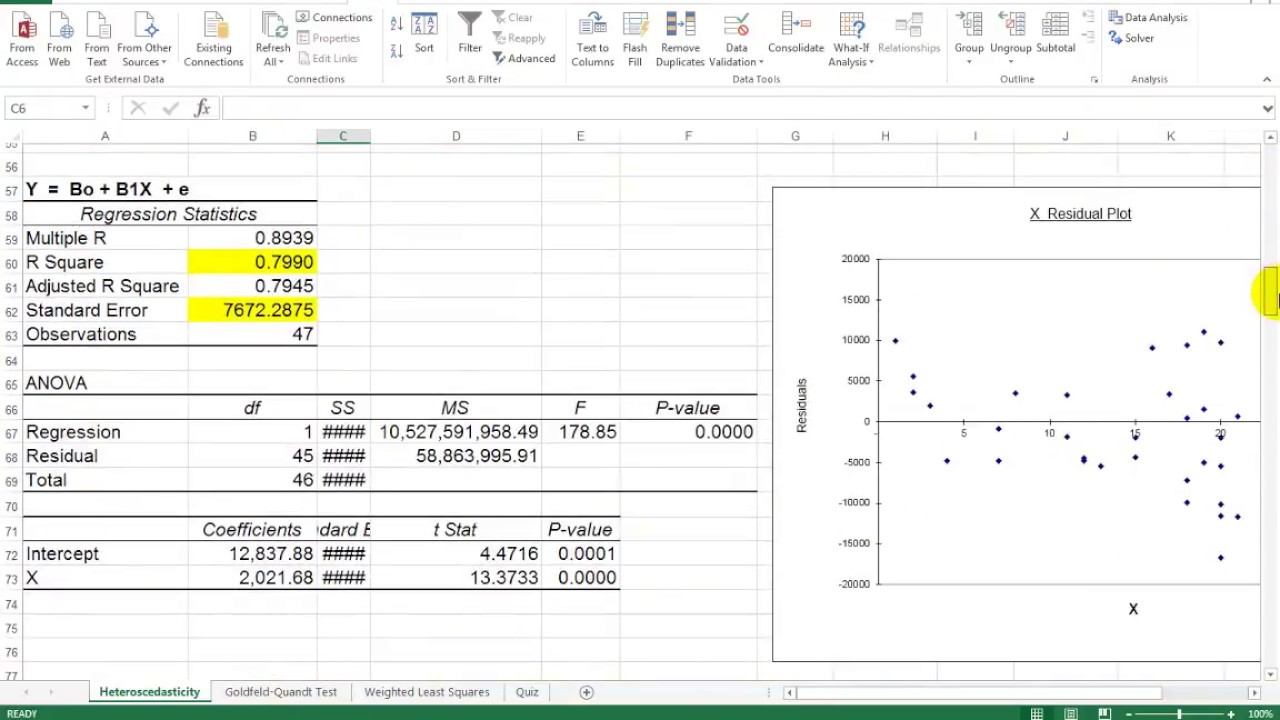Image resolution: width=1280 pixels, height=720 pixels.
Task: Open Data Analysis tools
Action: click(1147, 17)
